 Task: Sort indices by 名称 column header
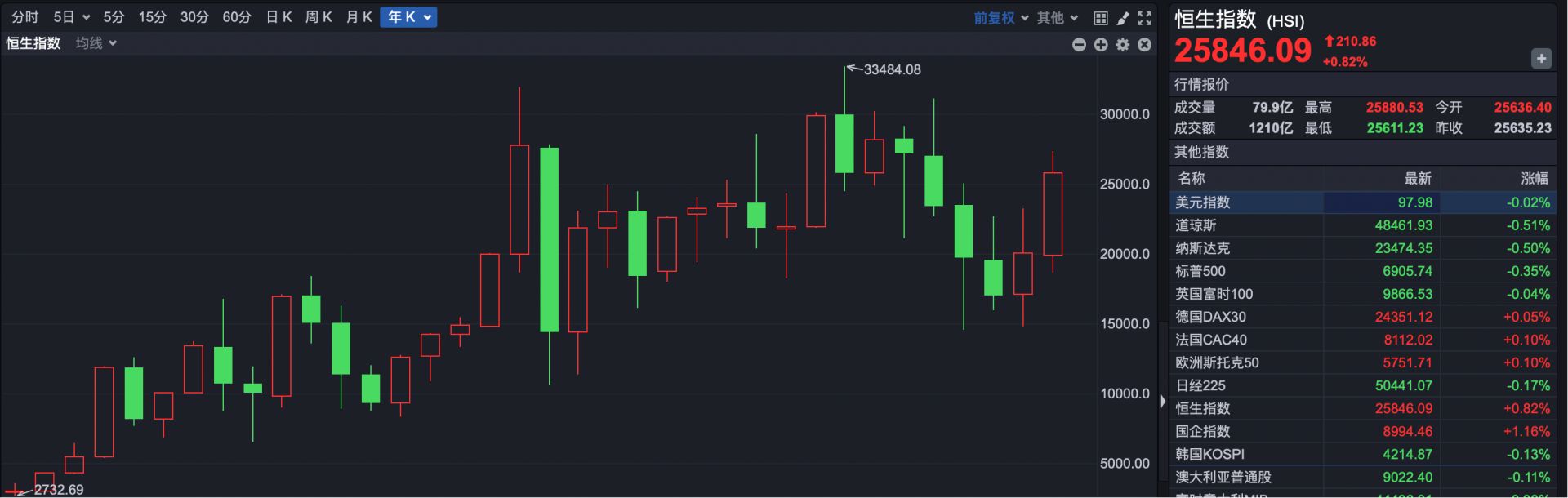click(1191, 178)
